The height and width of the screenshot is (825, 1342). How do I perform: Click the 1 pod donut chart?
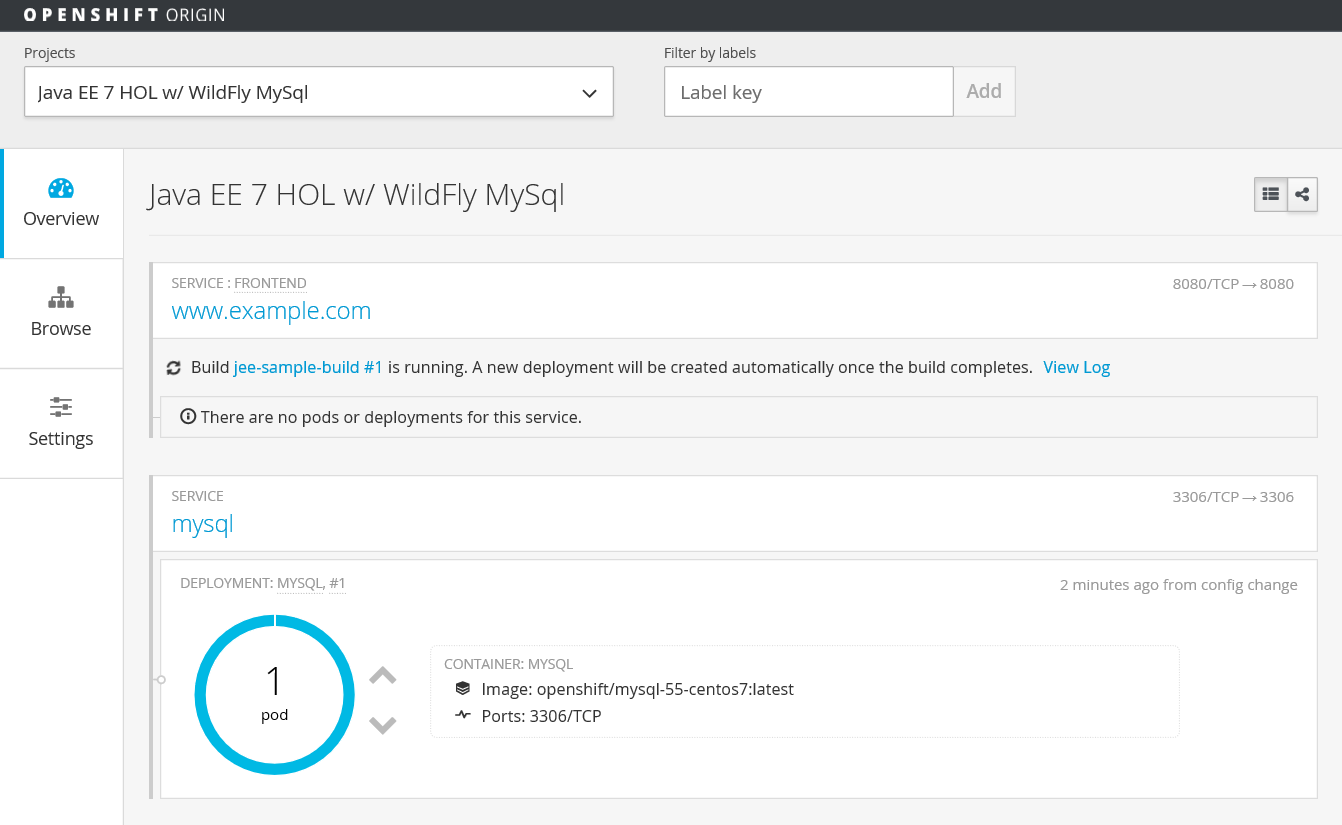[x=275, y=695]
